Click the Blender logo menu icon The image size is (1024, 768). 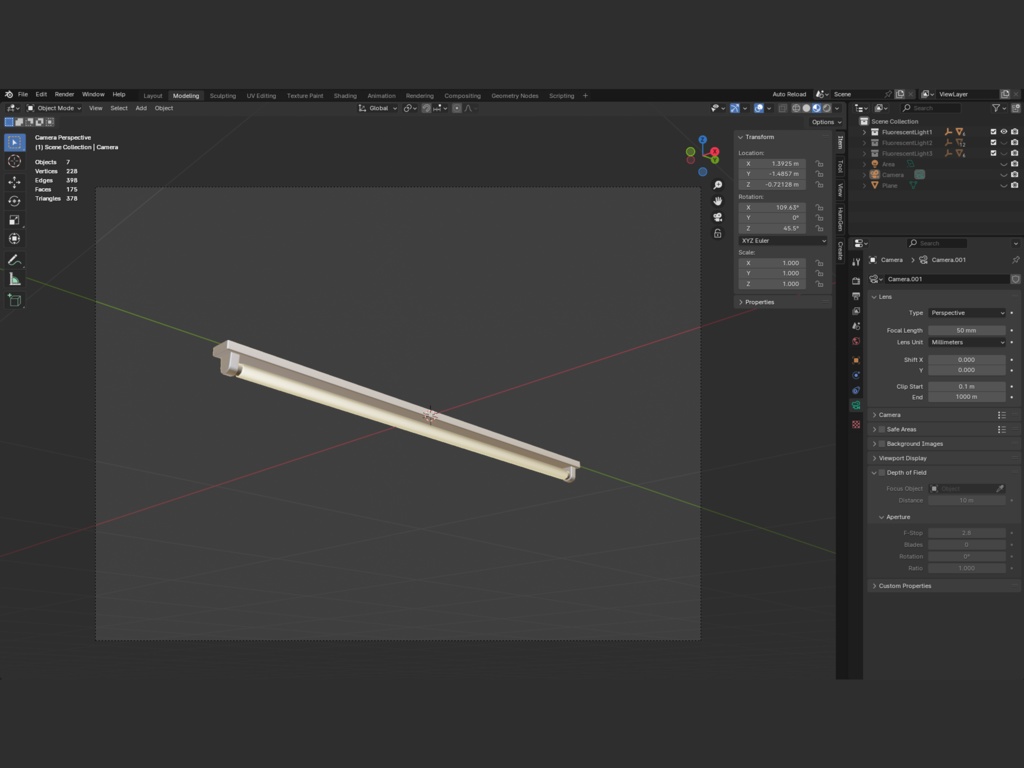[x=8, y=95]
